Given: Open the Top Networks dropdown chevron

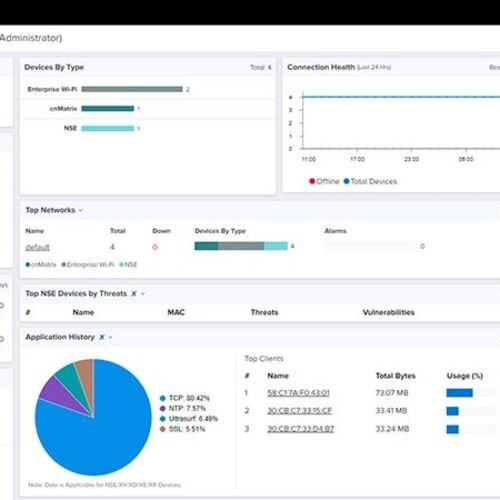Looking at the screenshot, I should (x=81, y=210).
